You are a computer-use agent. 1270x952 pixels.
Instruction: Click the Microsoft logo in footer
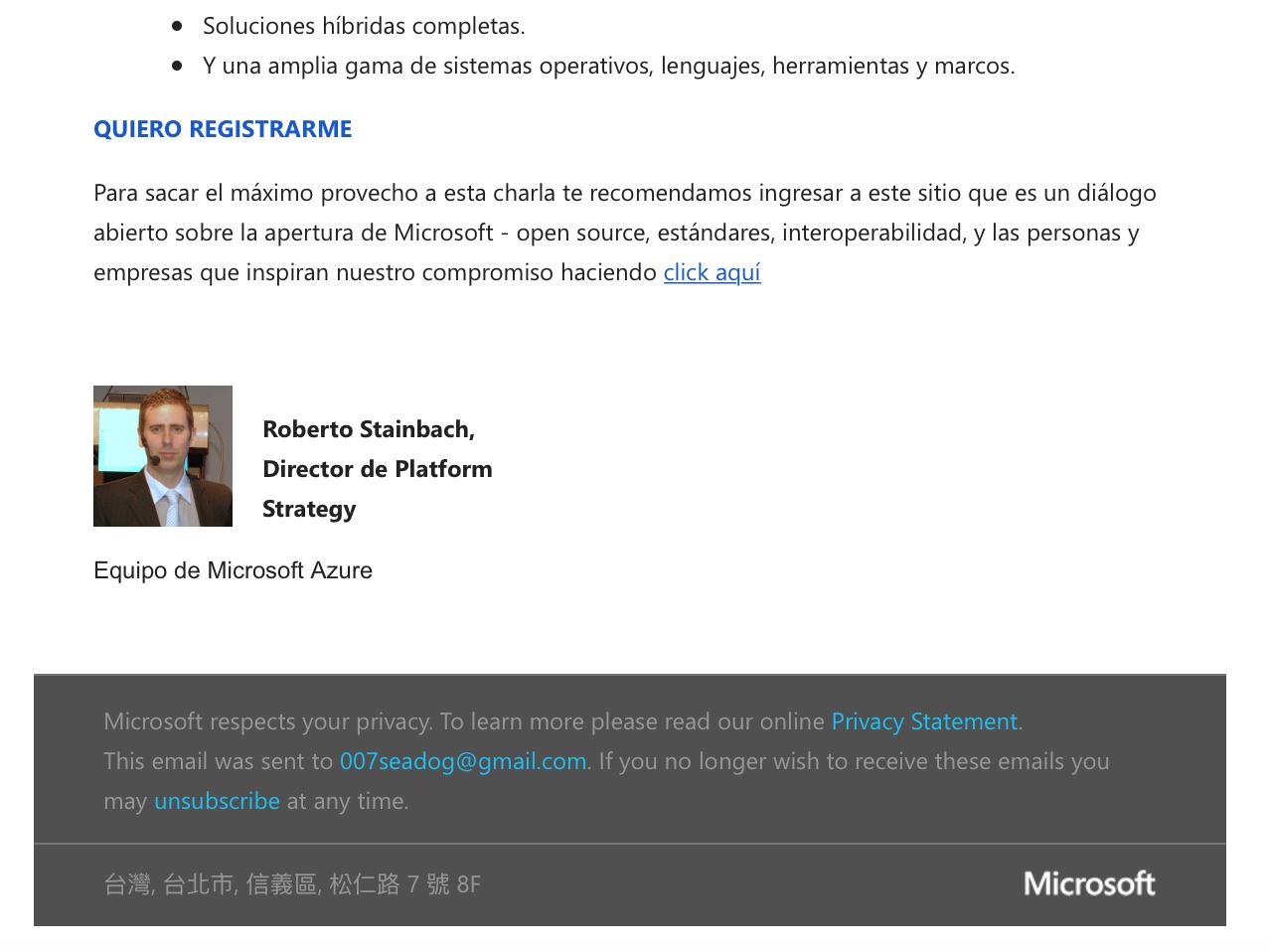coord(1089,883)
